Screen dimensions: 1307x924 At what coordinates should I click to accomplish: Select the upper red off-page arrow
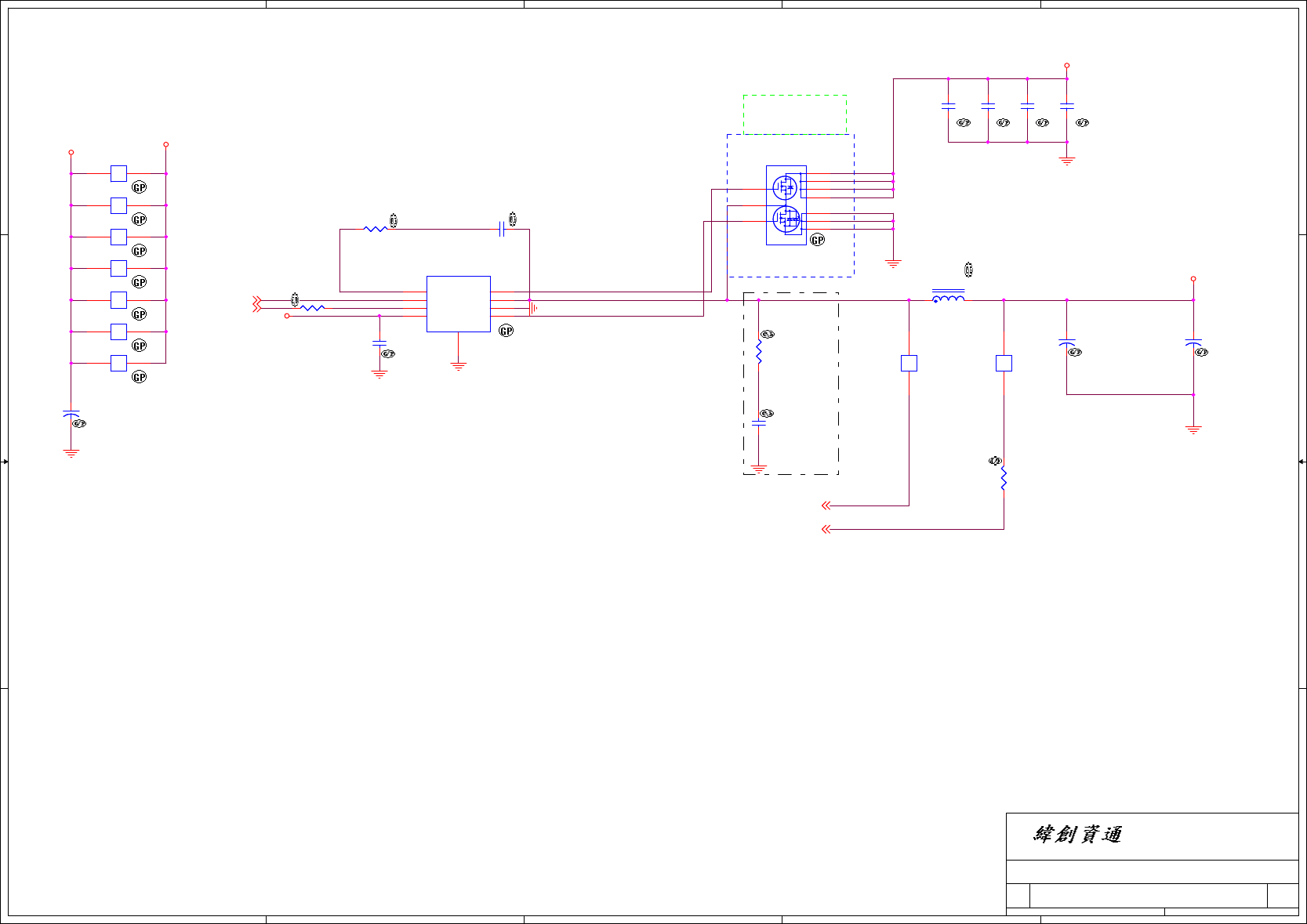[826, 505]
